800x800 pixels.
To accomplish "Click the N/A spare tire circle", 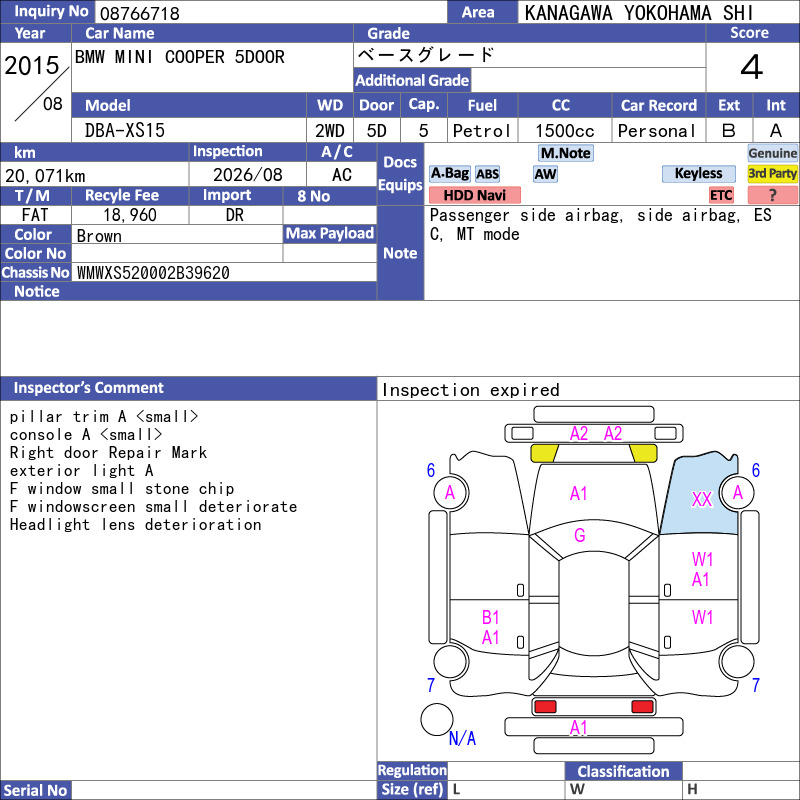I will tap(437, 719).
